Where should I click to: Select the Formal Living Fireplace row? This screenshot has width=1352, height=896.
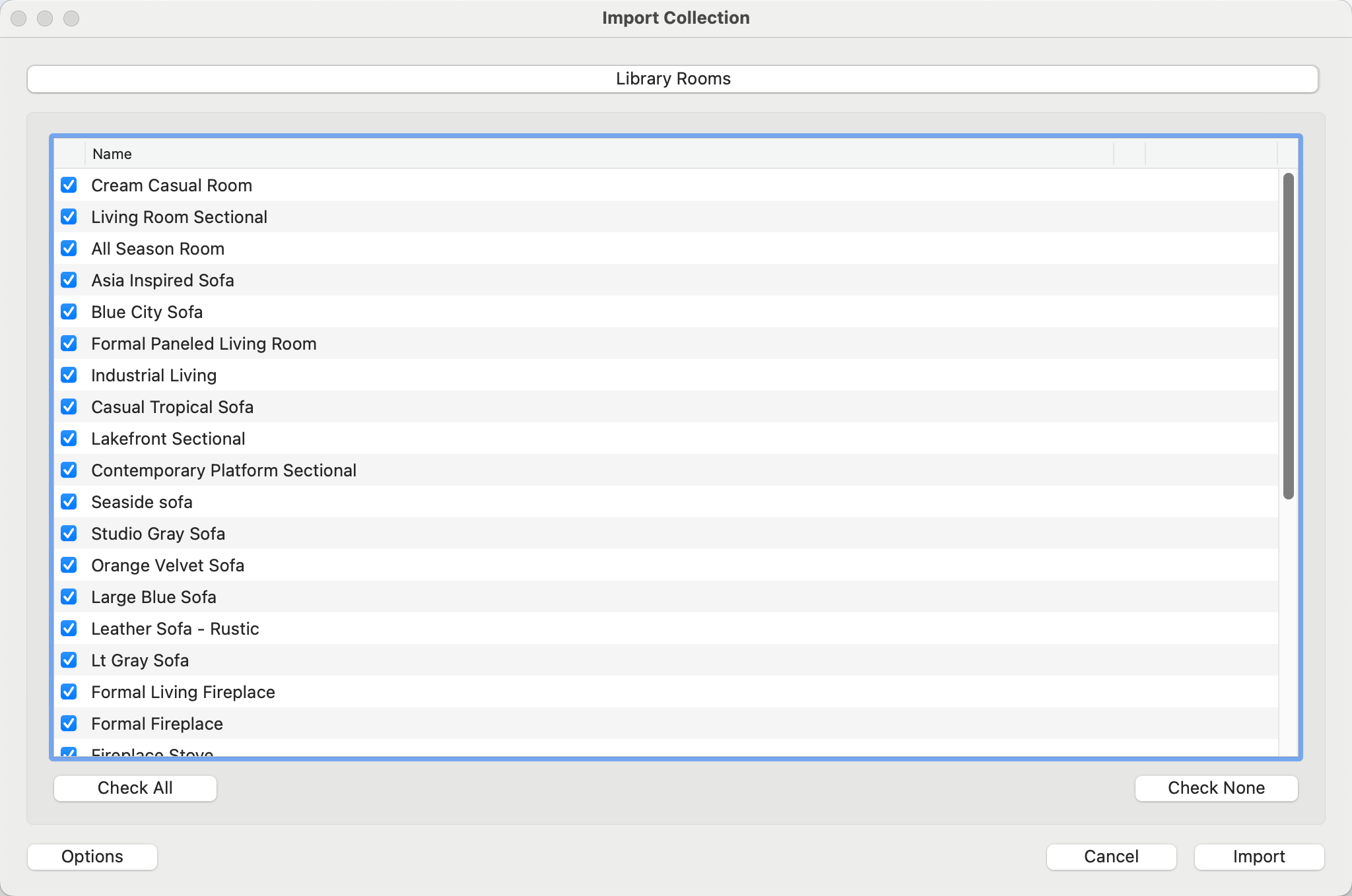tap(183, 692)
